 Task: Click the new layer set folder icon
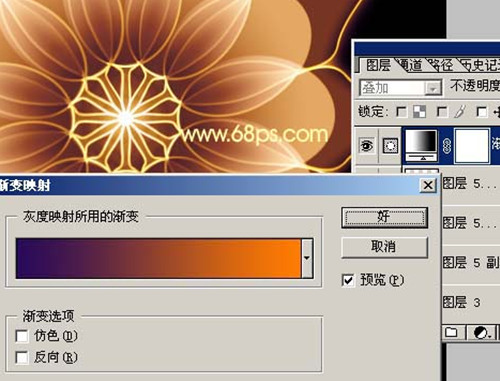[452, 332]
